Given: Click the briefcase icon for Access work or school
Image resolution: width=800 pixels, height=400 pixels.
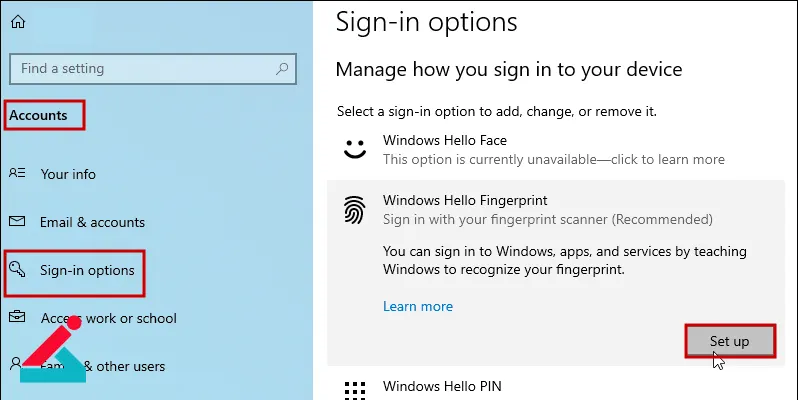Looking at the screenshot, I should click(17, 317).
